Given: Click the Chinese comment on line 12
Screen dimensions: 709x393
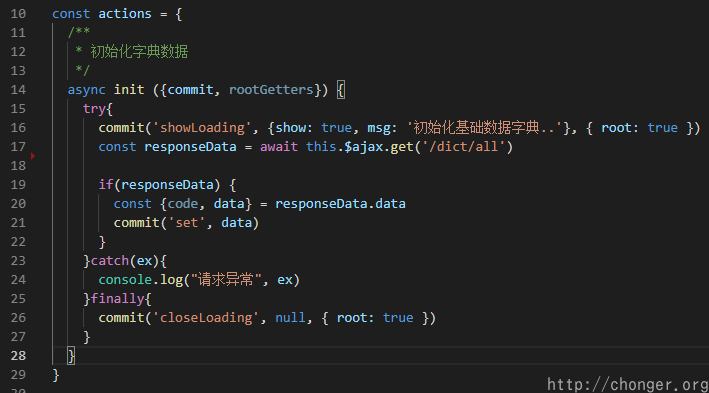Looking at the screenshot, I should click(139, 52).
